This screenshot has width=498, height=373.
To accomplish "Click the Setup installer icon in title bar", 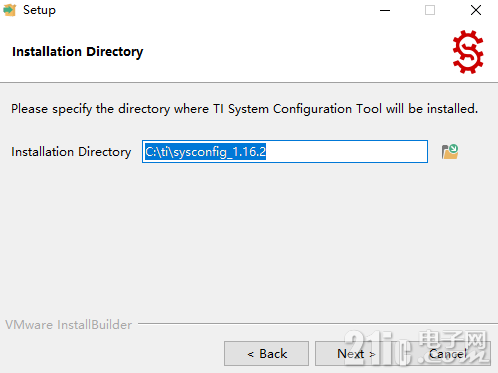I will click(x=9, y=10).
